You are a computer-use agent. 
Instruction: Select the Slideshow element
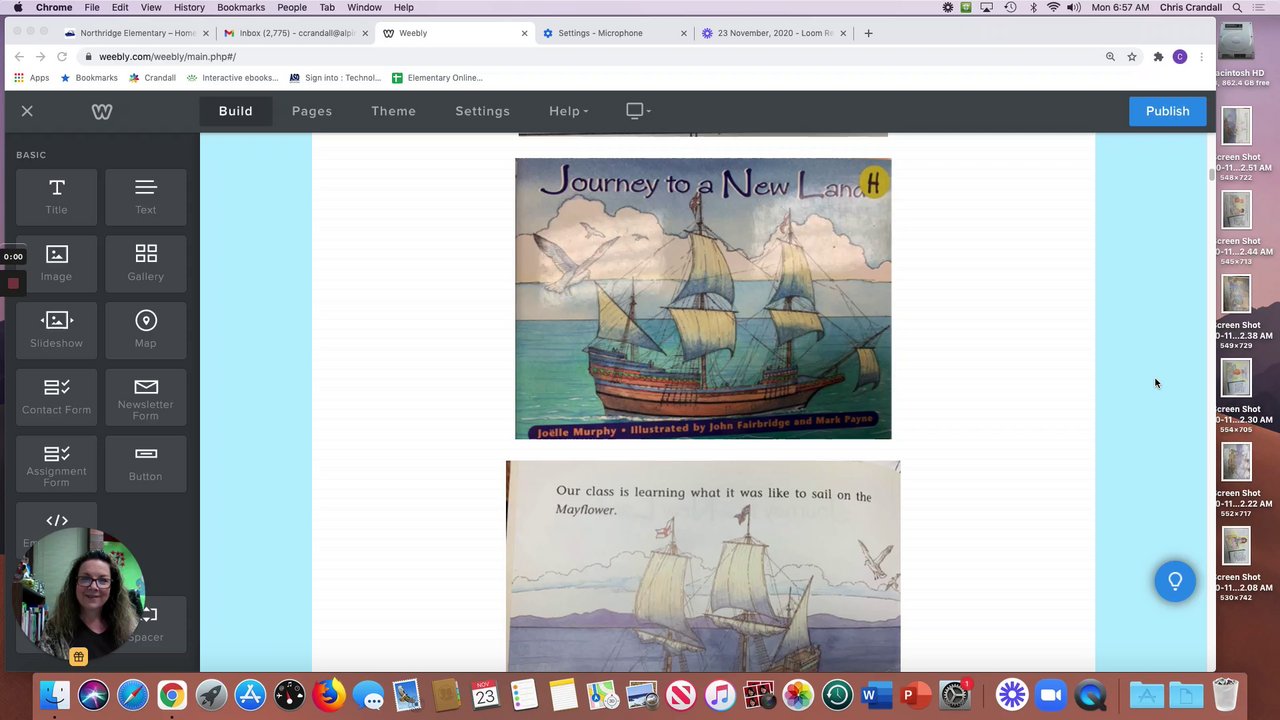pos(56,330)
